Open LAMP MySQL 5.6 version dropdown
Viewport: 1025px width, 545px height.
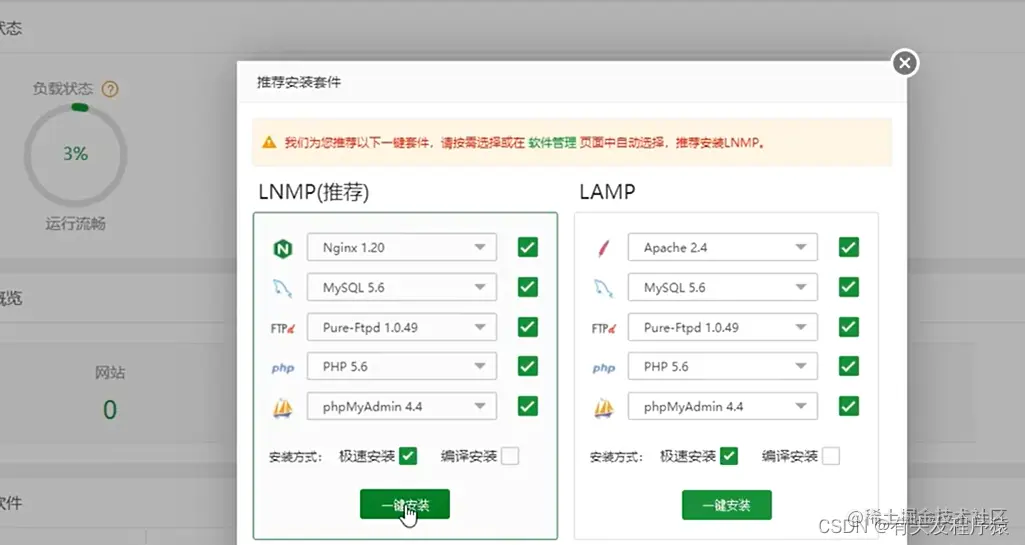(722, 288)
